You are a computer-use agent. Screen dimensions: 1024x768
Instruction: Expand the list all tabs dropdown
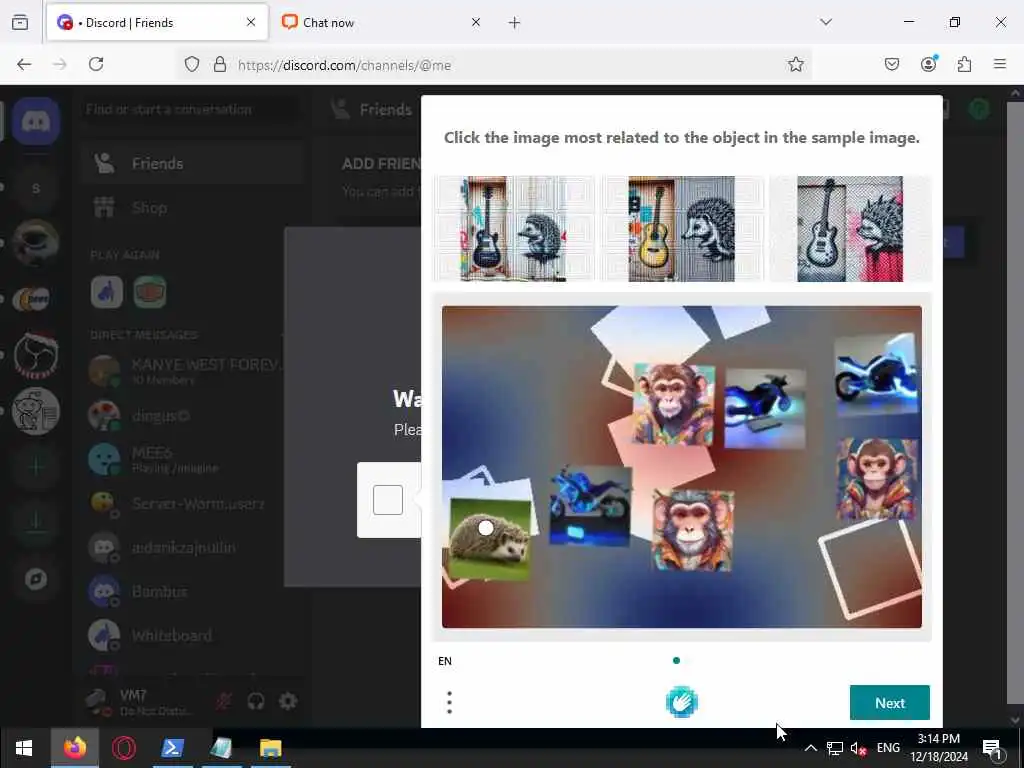pyautogui.click(x=826, y=22)
